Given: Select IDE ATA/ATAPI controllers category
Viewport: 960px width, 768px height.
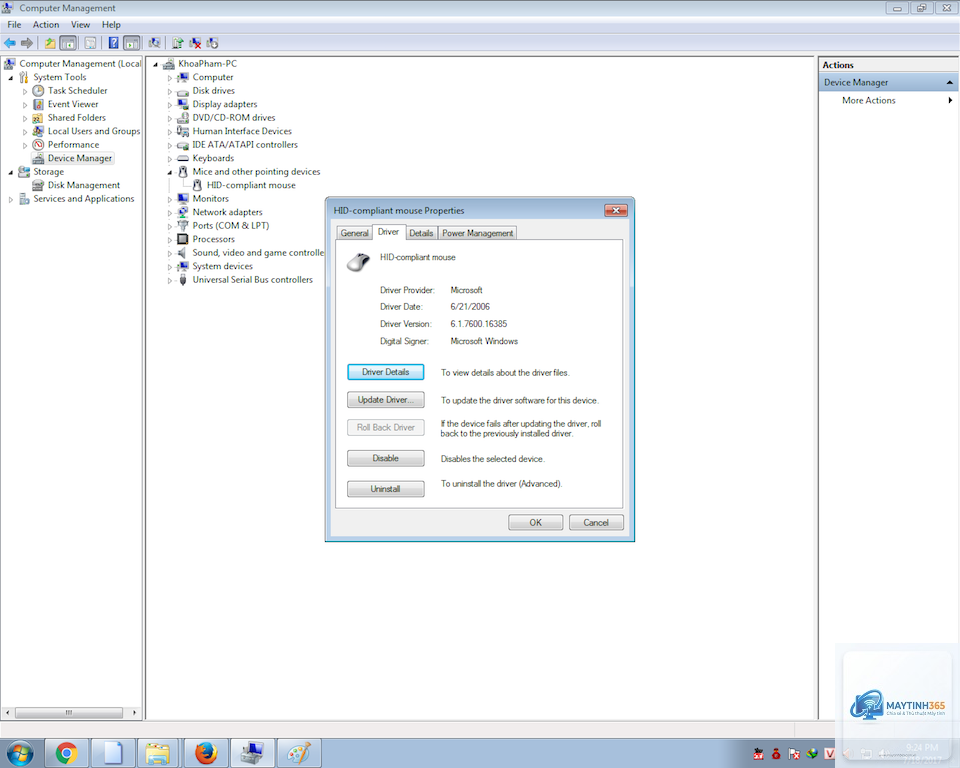Looking at the screenshot, I should 245,145.
